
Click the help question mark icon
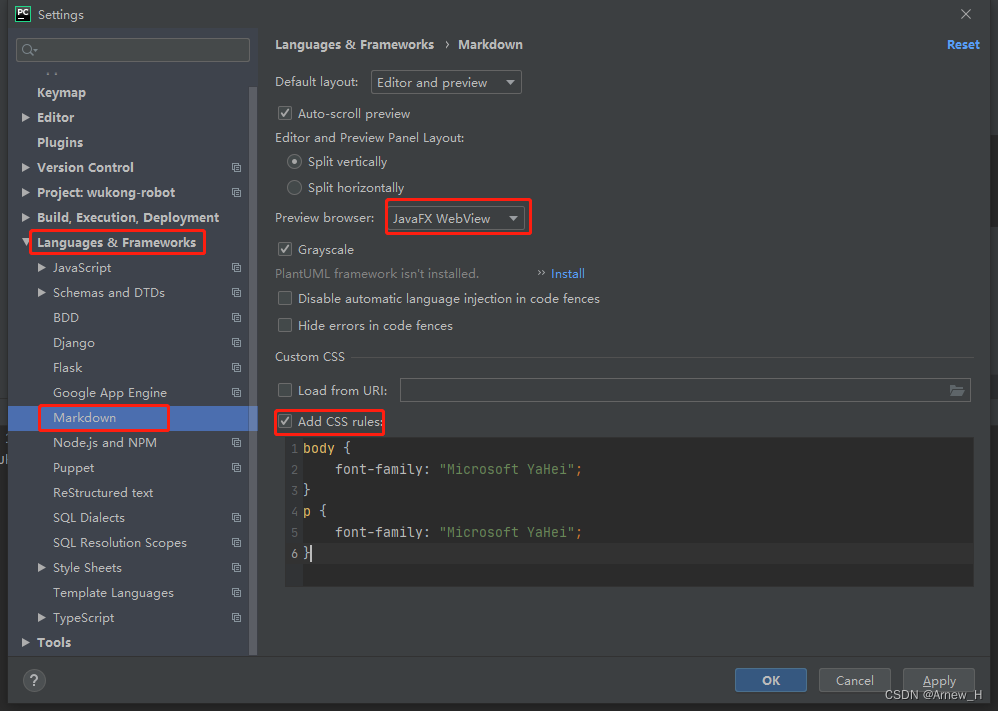tap(33, 681)
